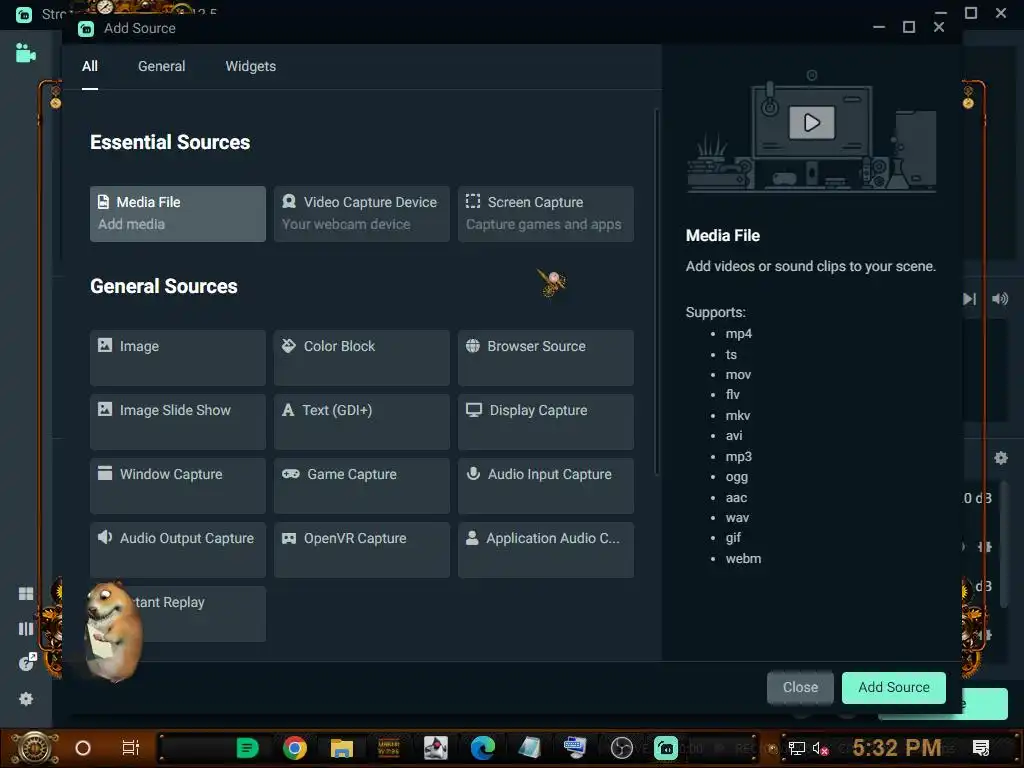The image size is (1024, 768).
Task: Minimize the Add Source dialog
Action: pos(879,27)
